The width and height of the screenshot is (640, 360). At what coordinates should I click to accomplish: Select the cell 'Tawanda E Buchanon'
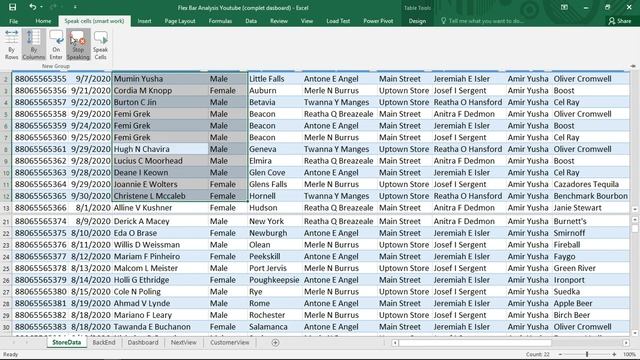tap(160, 327)
